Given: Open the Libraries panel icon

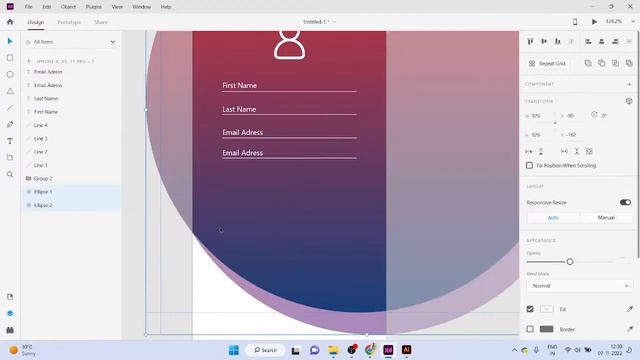Looking at the screenshot, I should (10, 297).
